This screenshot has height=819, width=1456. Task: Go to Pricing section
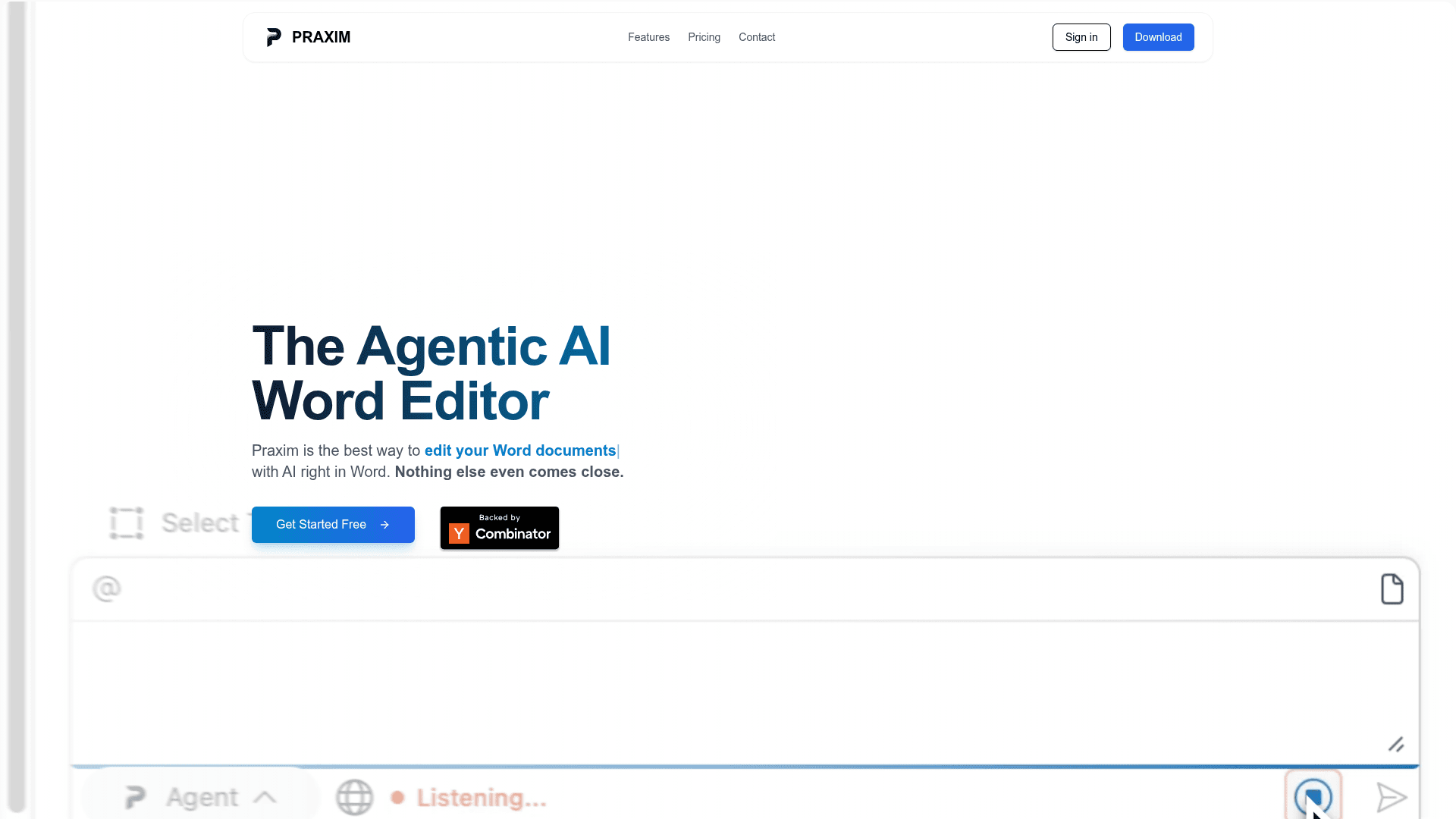click(x=704, y=37)
